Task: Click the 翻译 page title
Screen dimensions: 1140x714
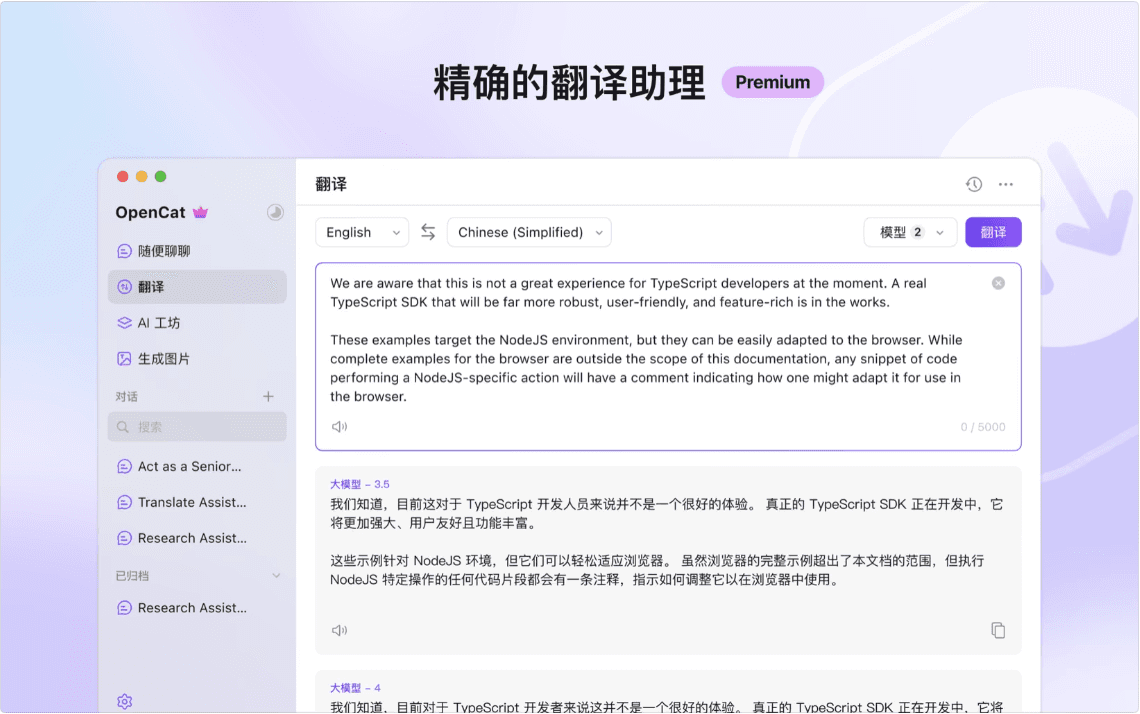Action: (332, 185)
